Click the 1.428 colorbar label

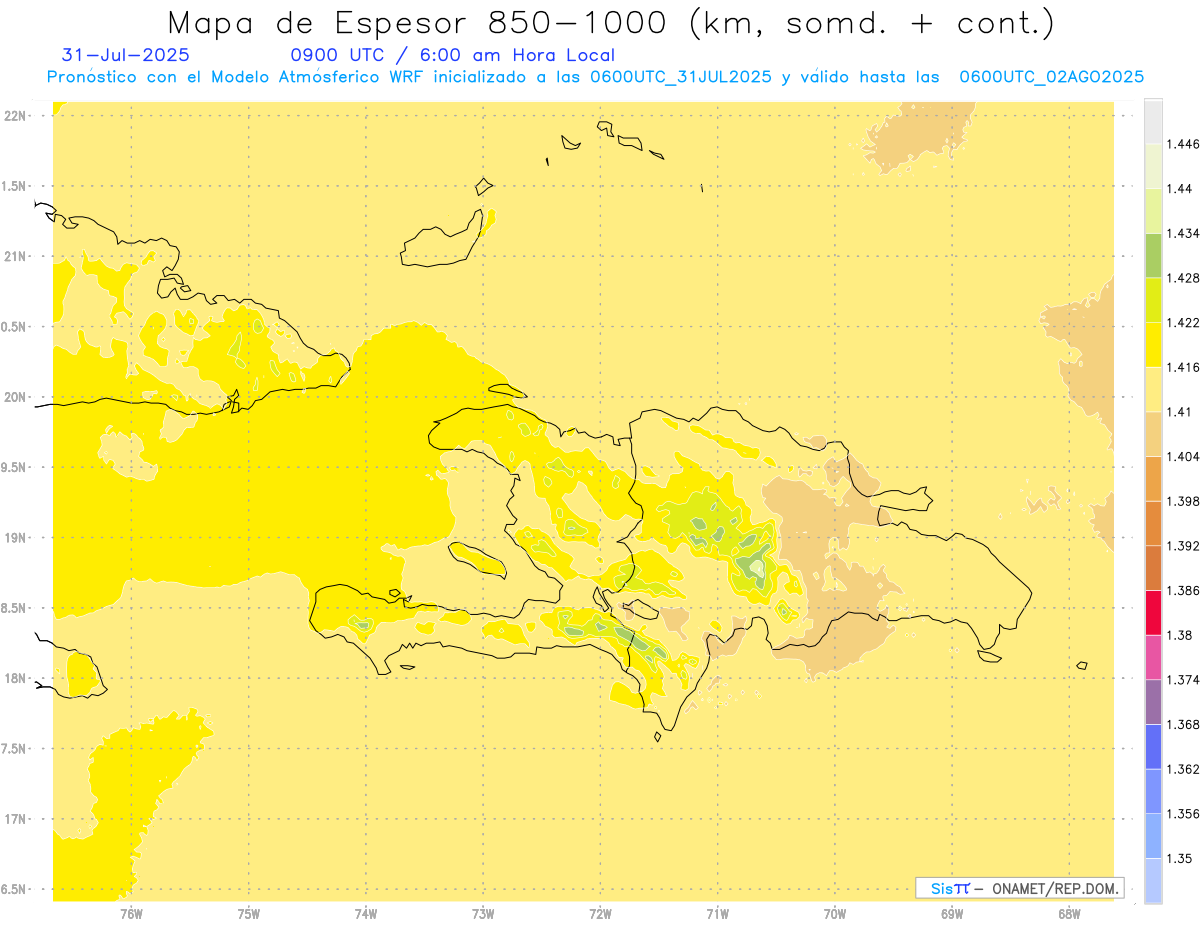[x=1182, y=278]
